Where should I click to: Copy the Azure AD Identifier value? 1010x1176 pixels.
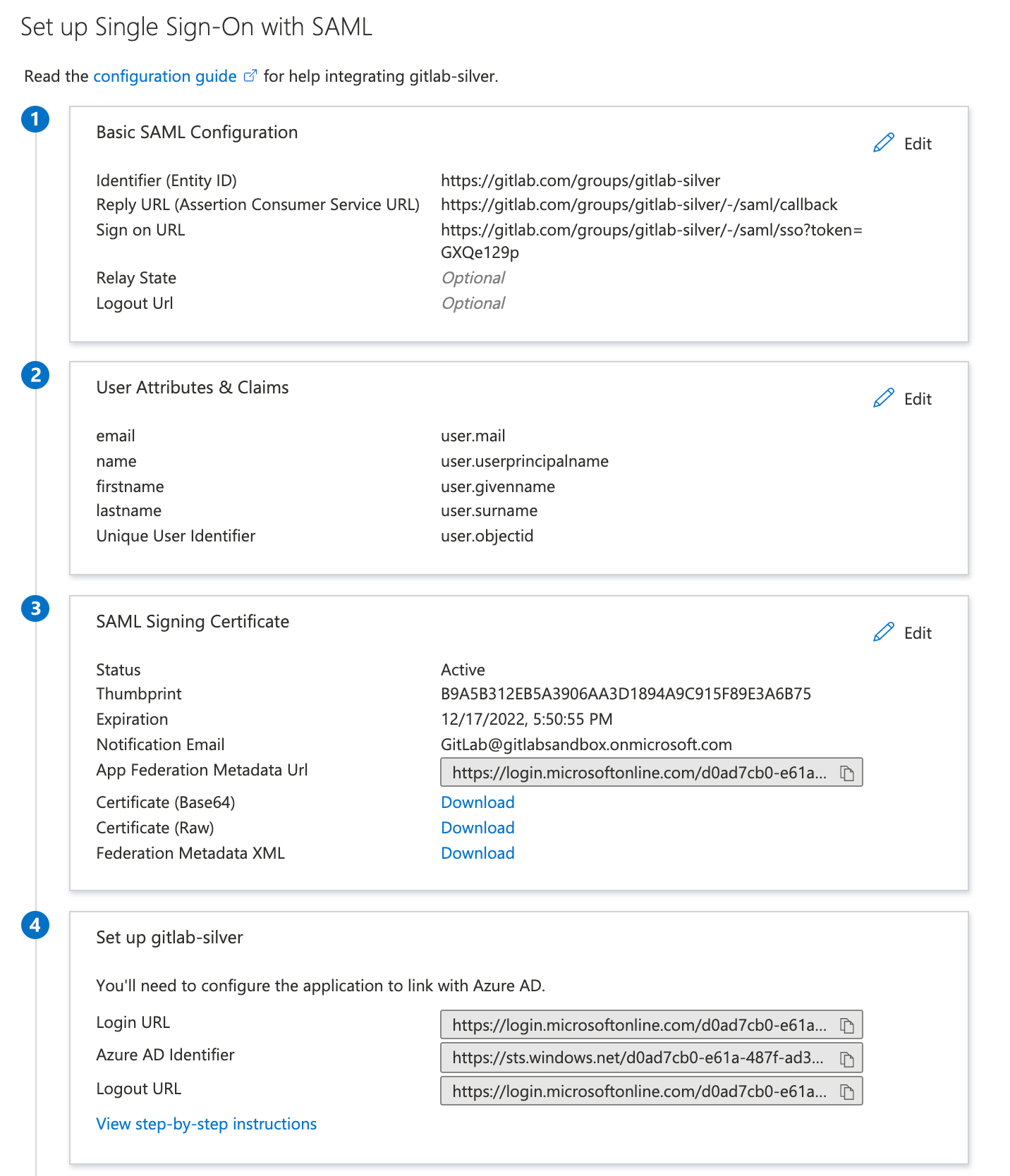(846, 1058)
